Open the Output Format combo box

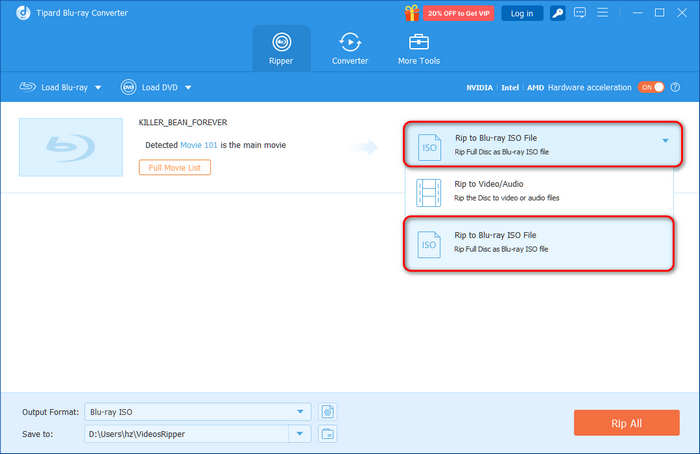tap(197, 412)
